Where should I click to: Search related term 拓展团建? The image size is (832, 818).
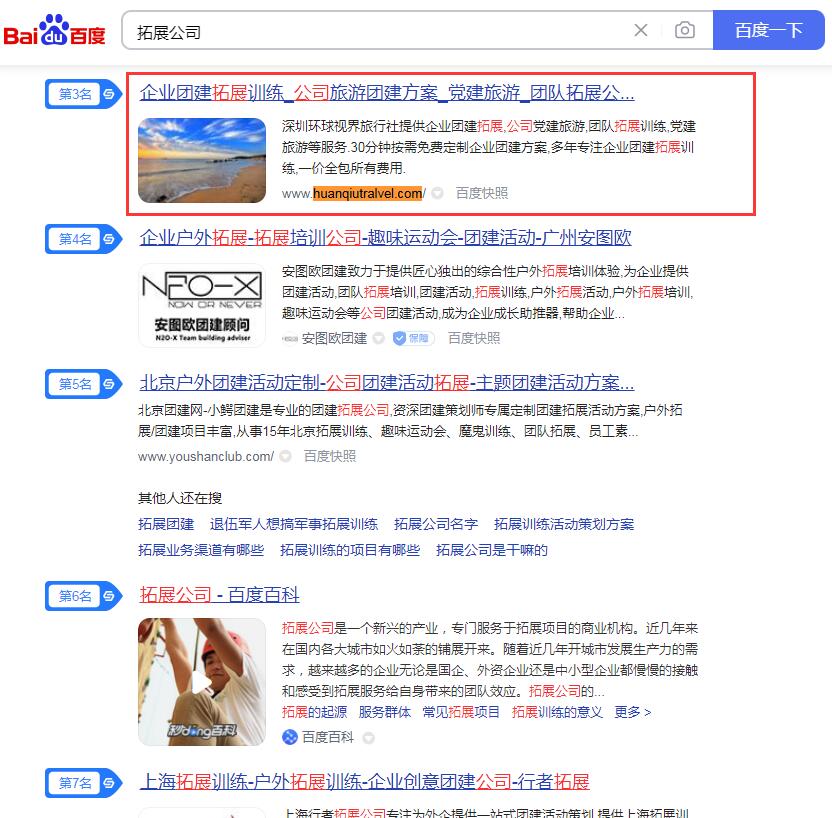[x=166, y=524]
